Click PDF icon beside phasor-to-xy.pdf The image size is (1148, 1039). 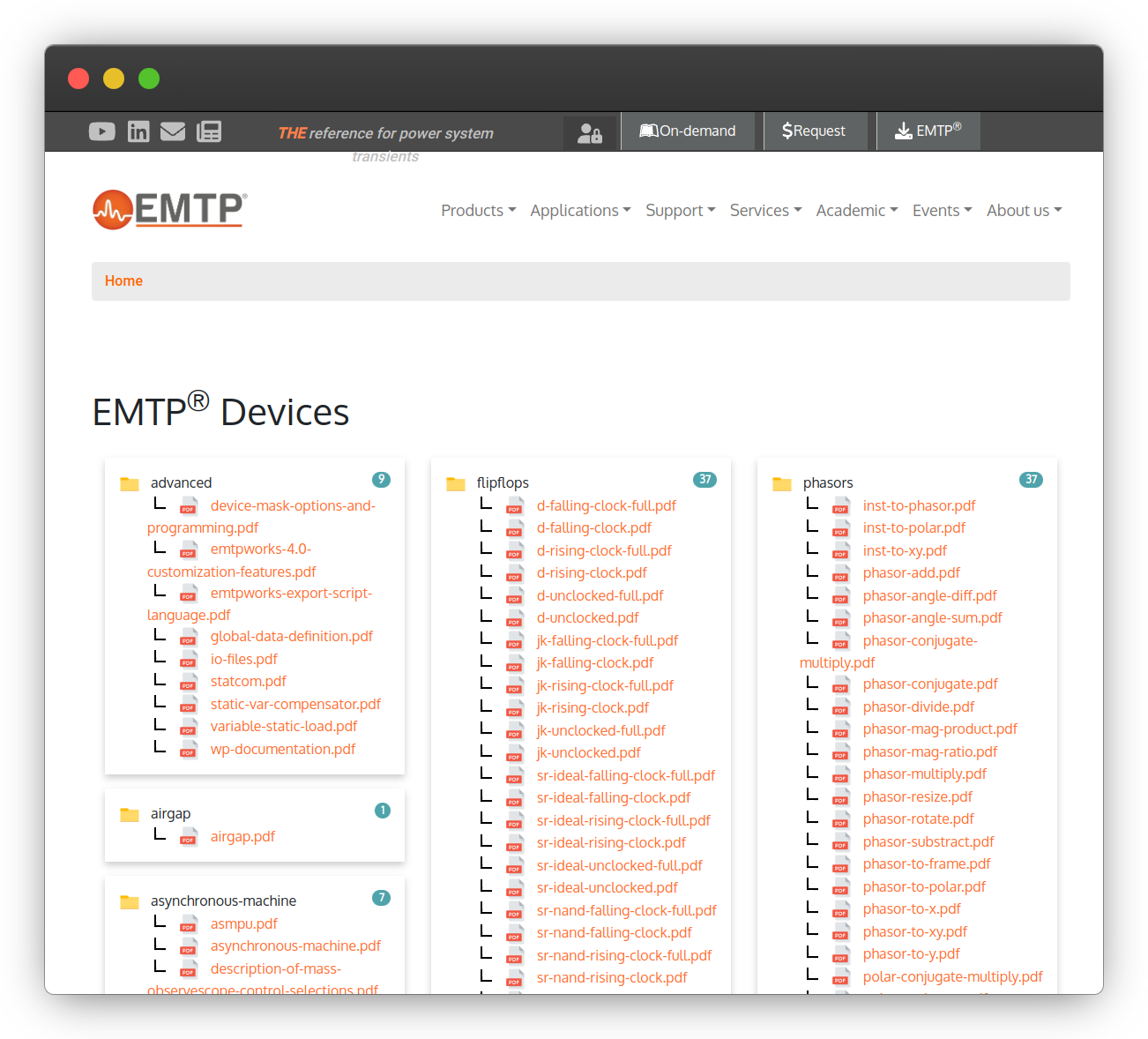pyautogui.click(x=841, y=932)
